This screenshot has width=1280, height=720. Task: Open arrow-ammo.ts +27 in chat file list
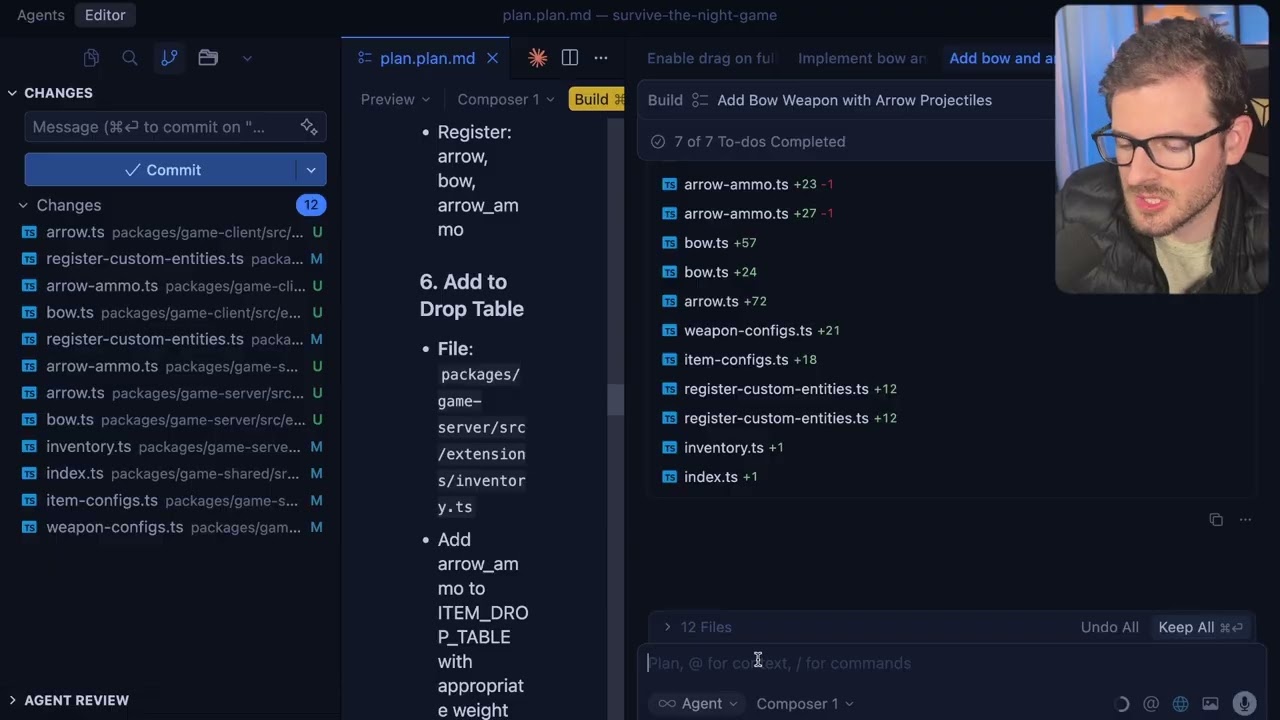(748, 214)
